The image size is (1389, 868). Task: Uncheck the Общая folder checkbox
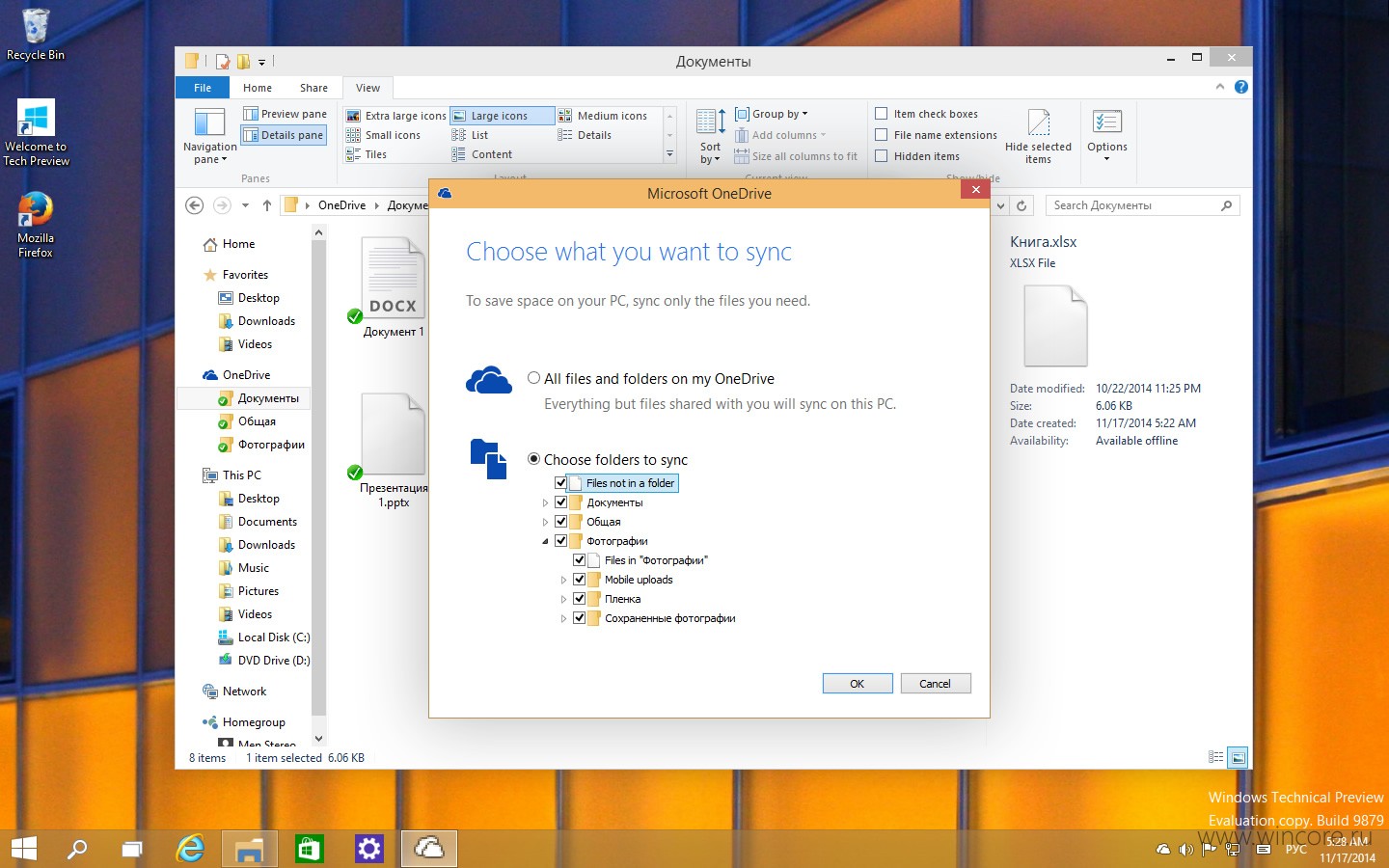[561, 522]
